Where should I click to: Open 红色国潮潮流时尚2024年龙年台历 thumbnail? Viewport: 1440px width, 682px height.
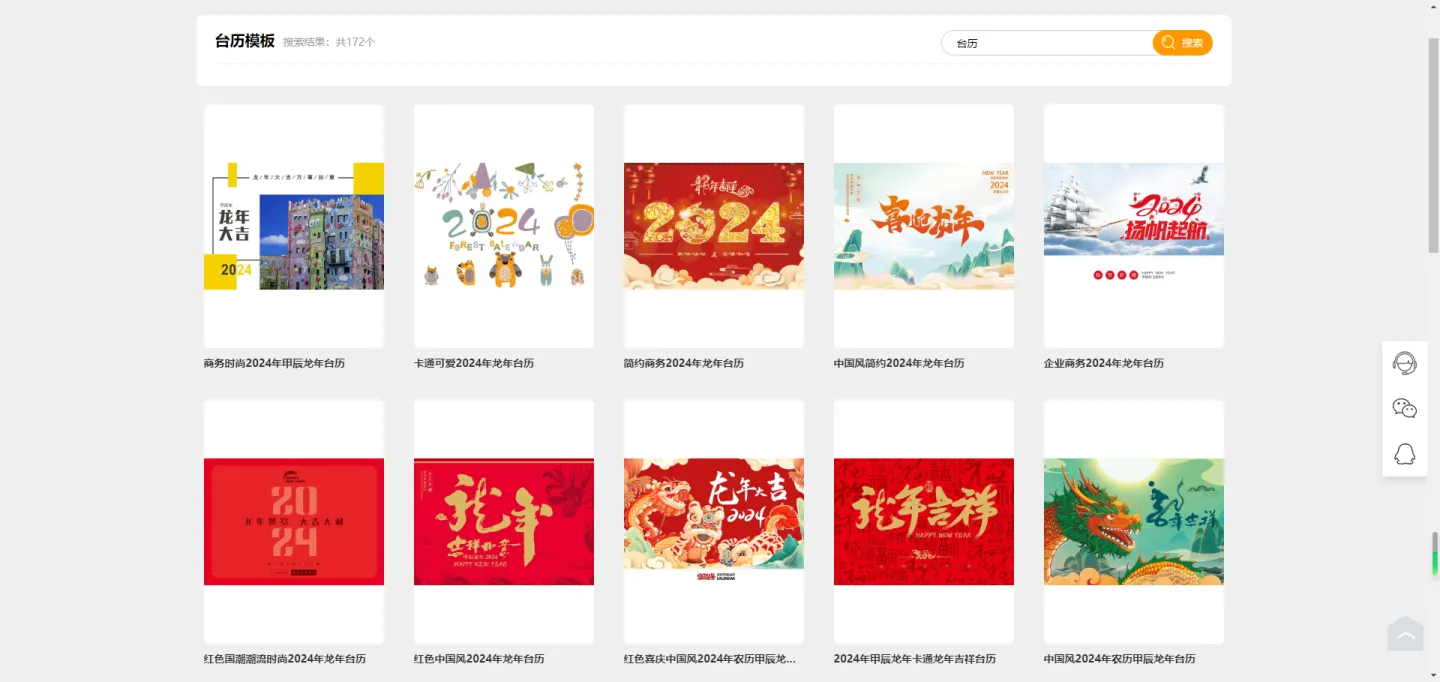(294, 522)
